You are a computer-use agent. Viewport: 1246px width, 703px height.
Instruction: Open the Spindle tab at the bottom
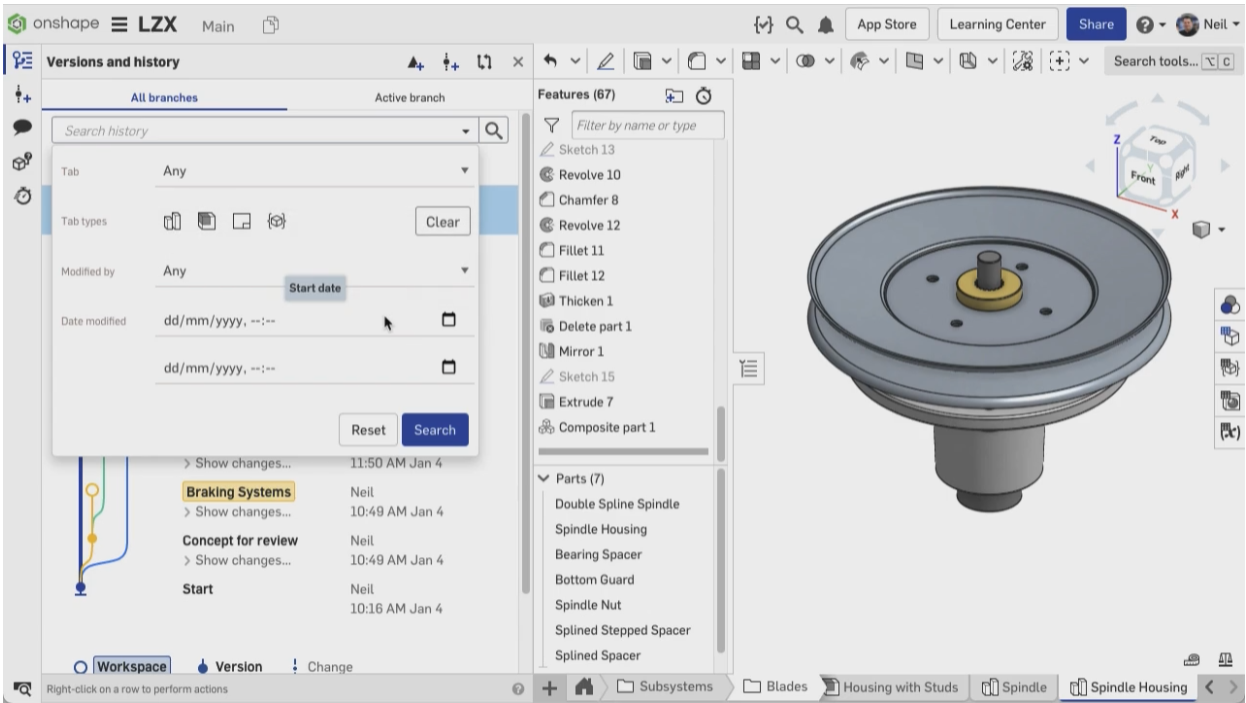pyautogui.click(x=1014, y=687)
